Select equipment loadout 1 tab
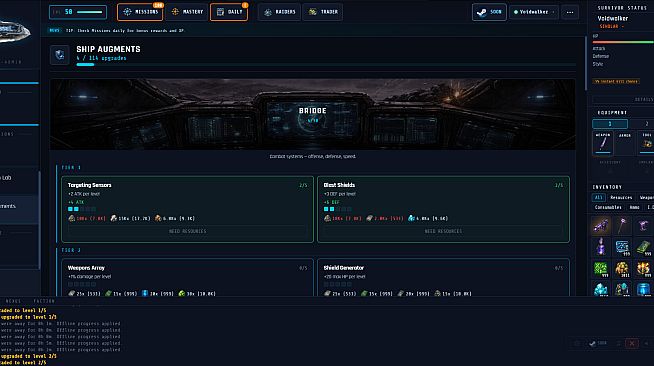Image resolution: width=654 pixels, height=366 pixels. coord(610,124)
